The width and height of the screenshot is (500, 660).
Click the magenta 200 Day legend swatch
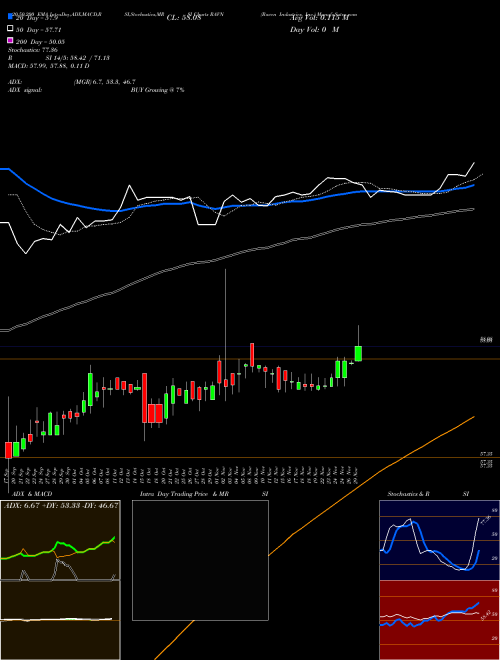coord(11,40)
